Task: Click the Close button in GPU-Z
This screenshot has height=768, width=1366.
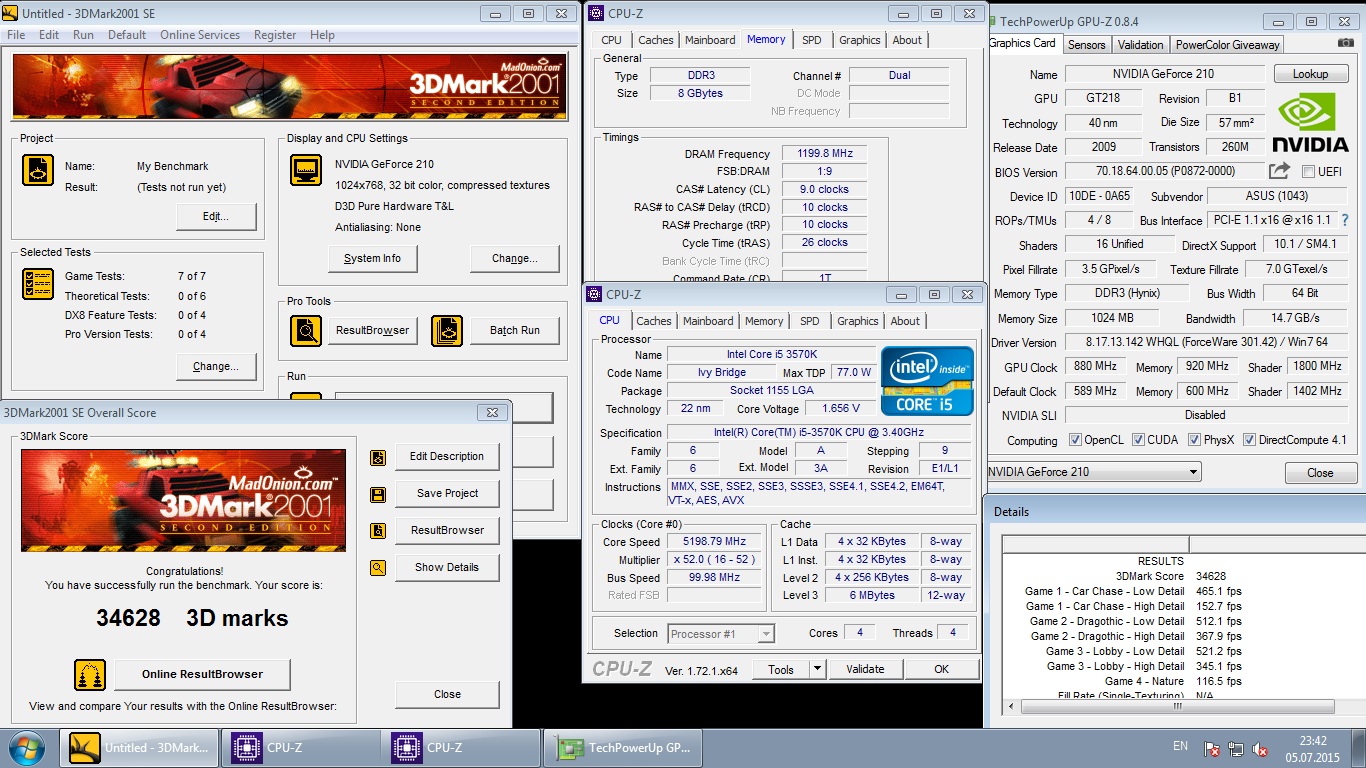Action: coord(1320,473)
